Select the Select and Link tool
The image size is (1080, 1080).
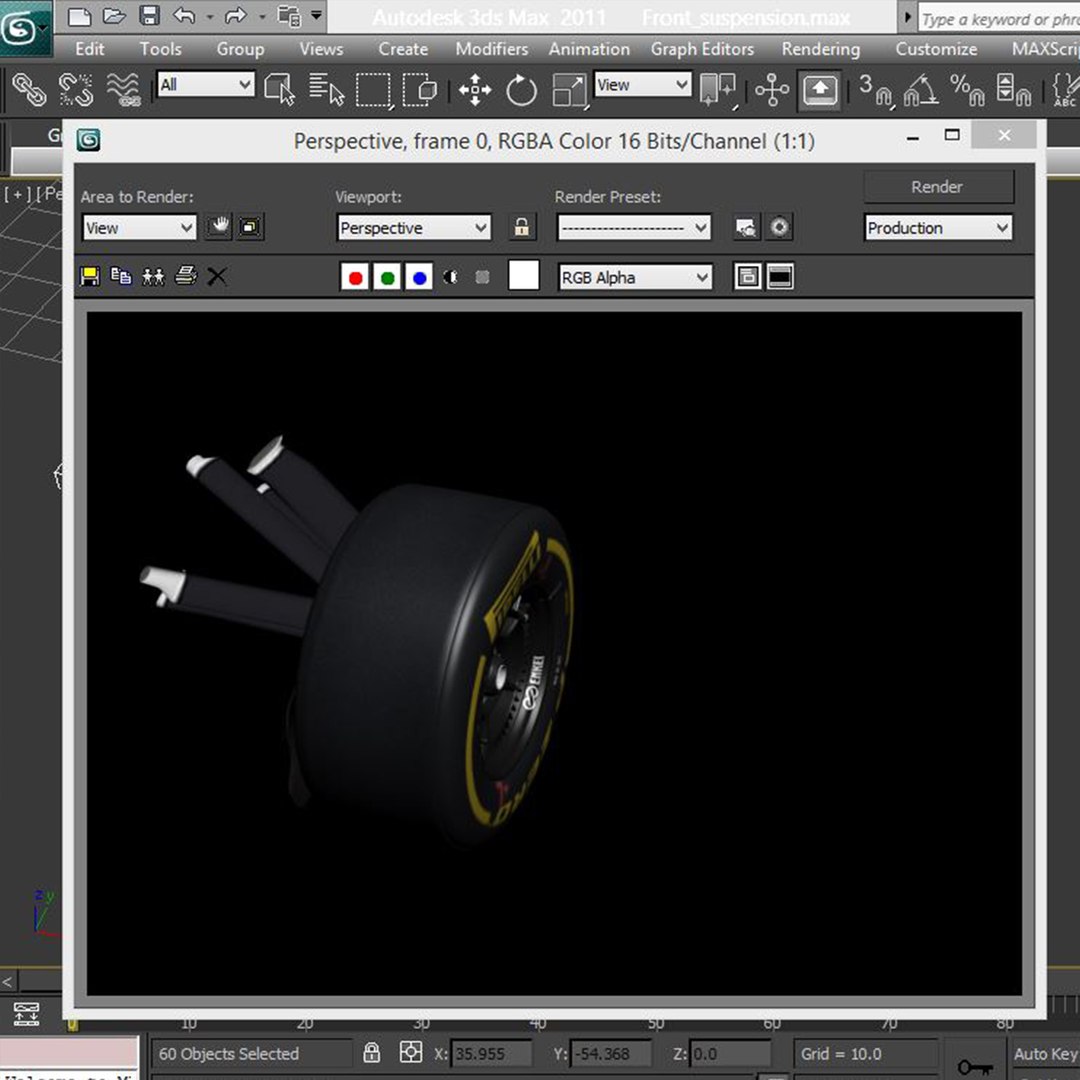point(30,90)
